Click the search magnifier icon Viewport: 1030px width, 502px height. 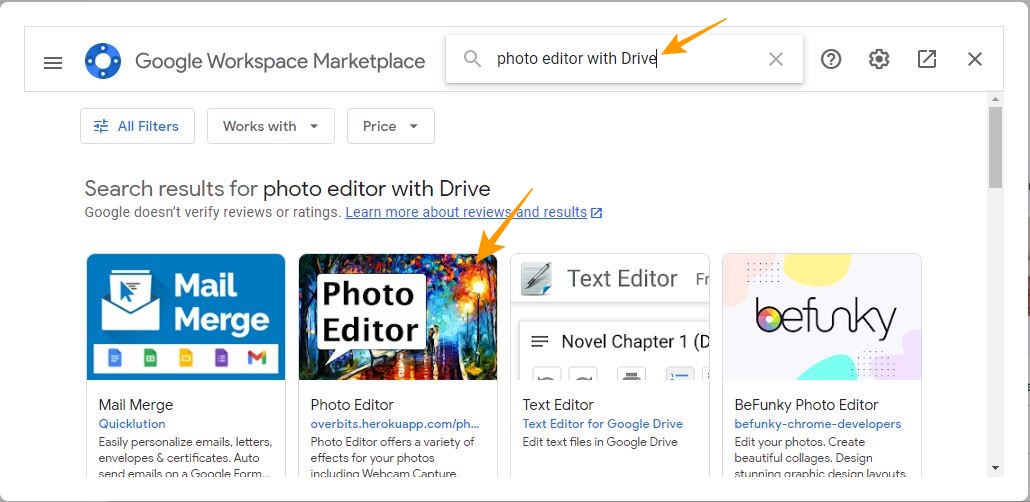click(x=472, y=59)
